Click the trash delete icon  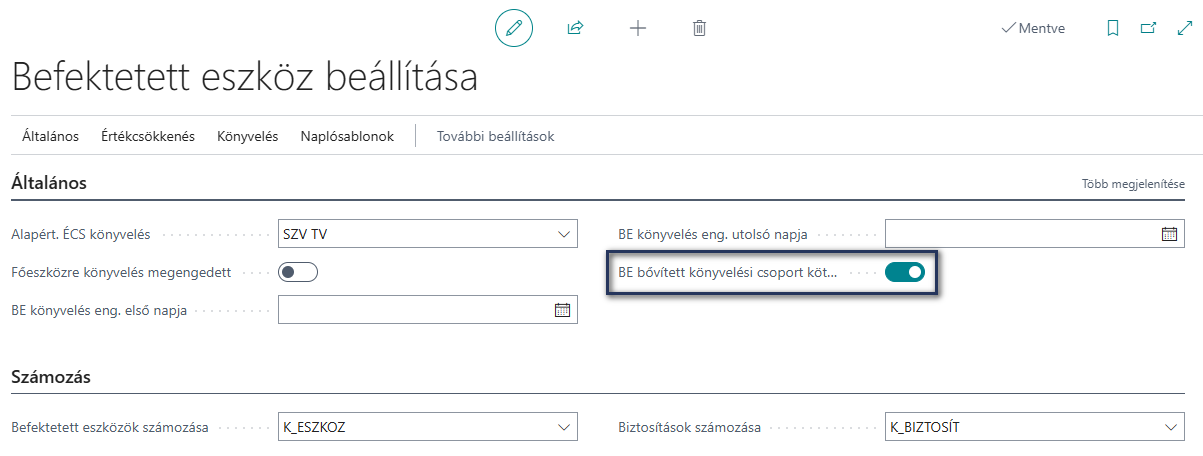(x=699, y=28)
